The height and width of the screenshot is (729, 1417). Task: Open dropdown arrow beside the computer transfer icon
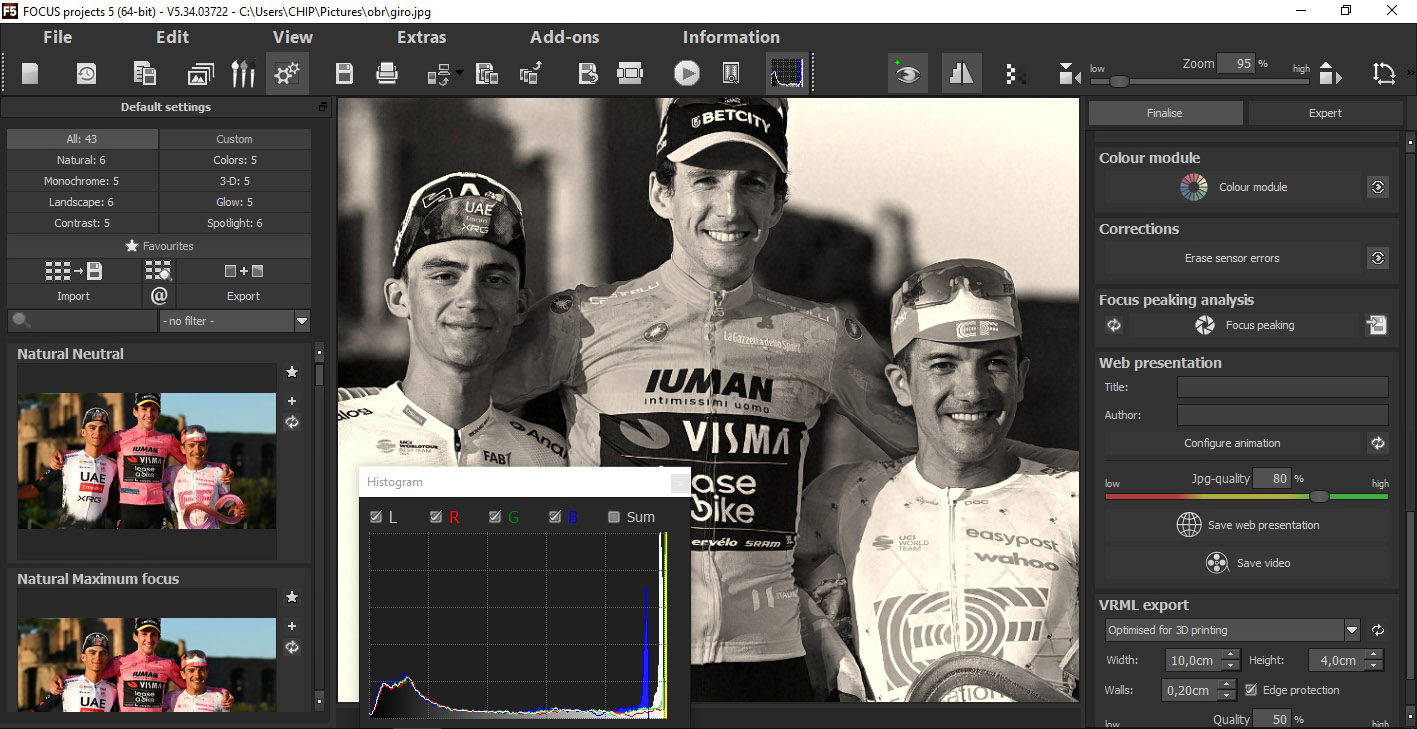(x=459, y=73)
